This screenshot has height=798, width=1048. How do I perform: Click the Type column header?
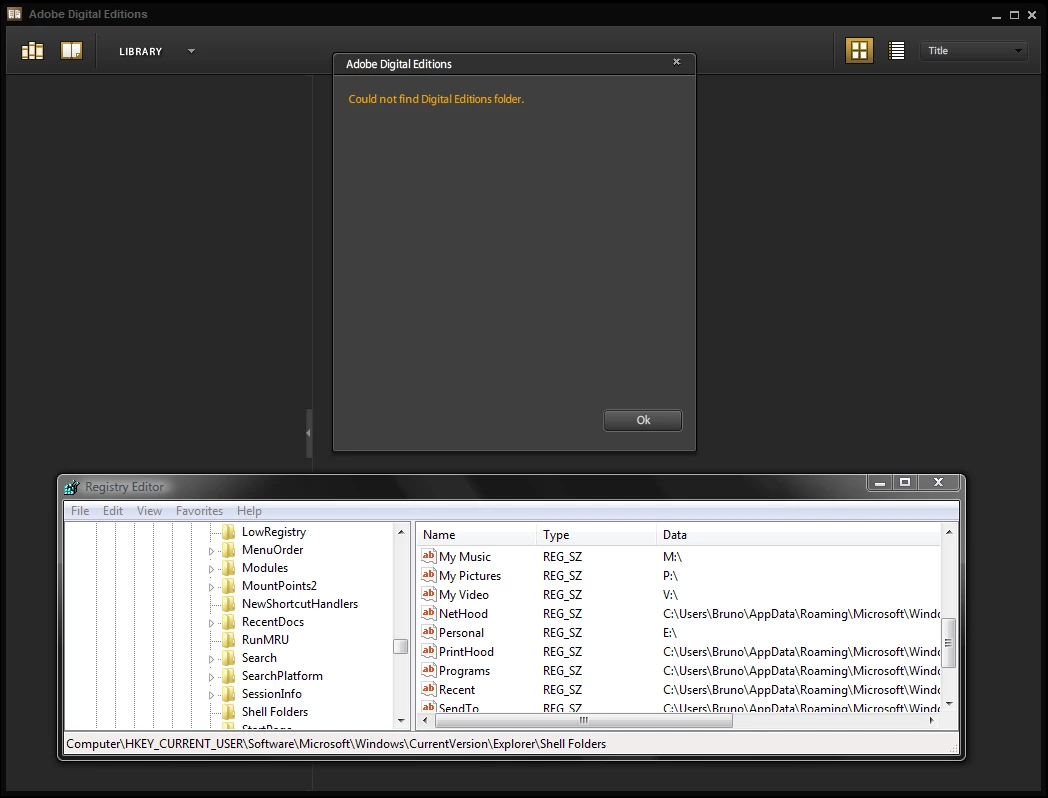click(596, 535)
